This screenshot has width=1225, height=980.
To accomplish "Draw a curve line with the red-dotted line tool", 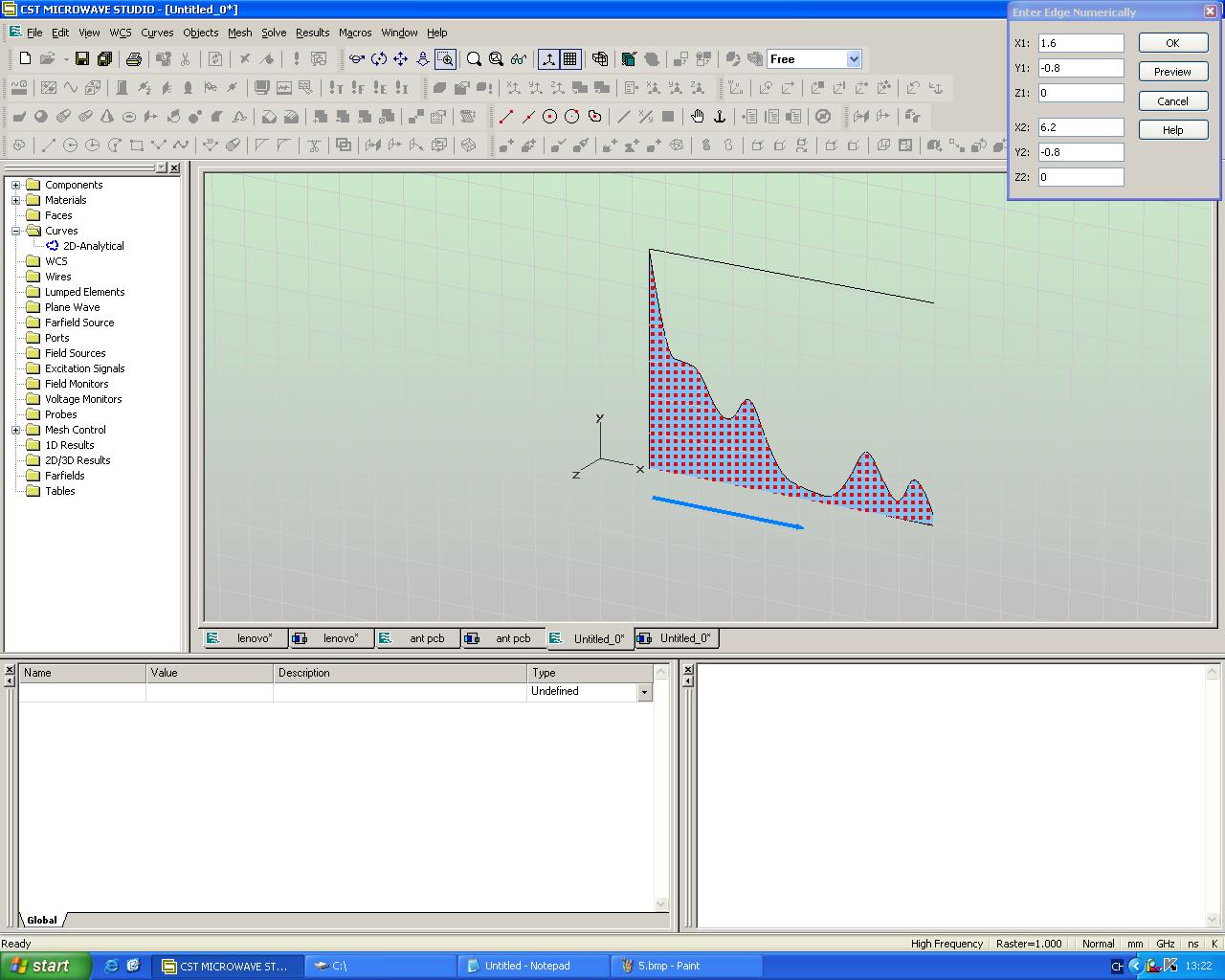I will (x=506, y=117).
